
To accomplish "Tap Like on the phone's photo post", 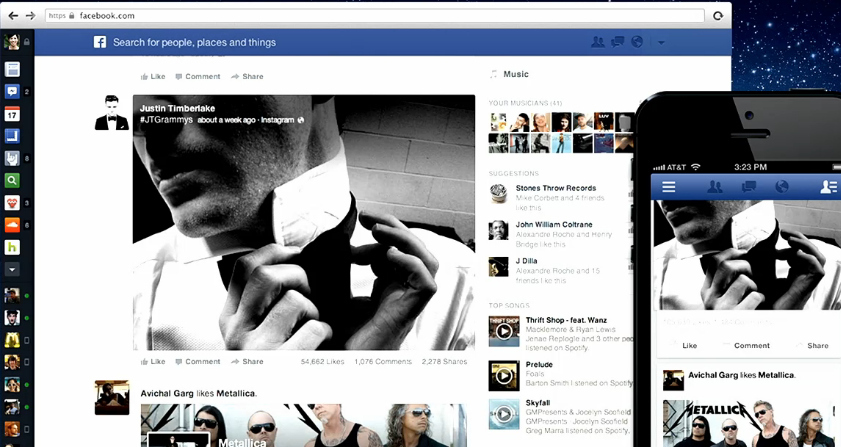I will (x=689, y=345).
